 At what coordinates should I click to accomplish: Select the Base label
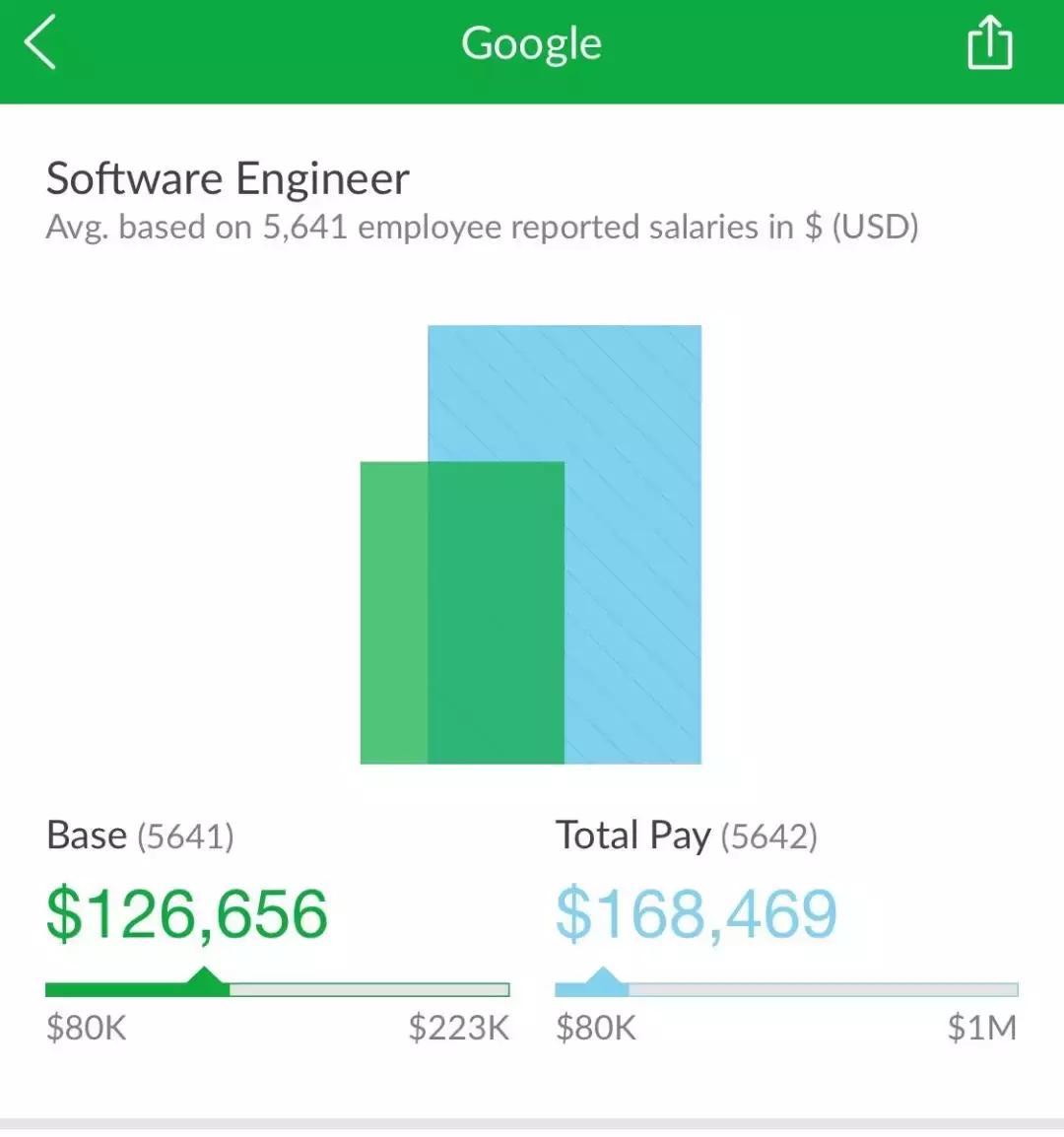[87, 836]
